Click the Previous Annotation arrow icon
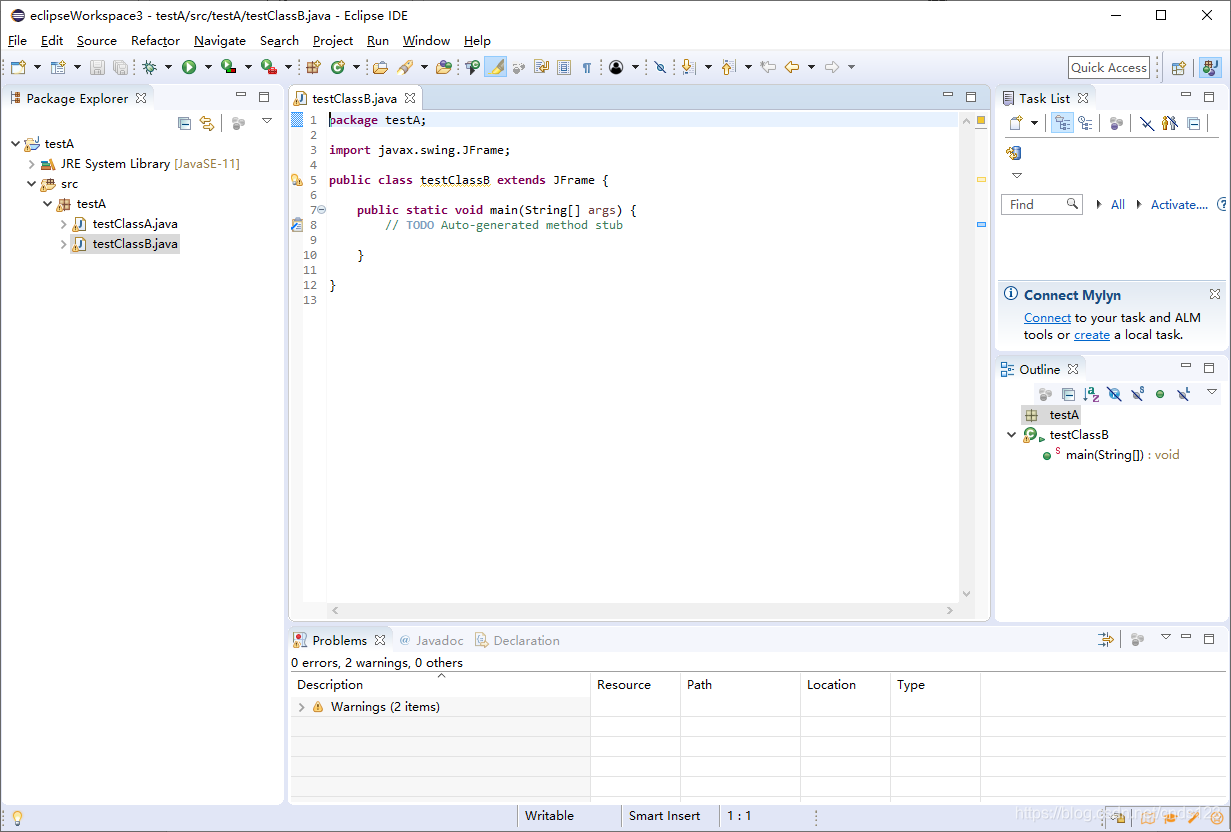Image resolution: width=1231 pixels, height=832 pixels. click(728, 67)
